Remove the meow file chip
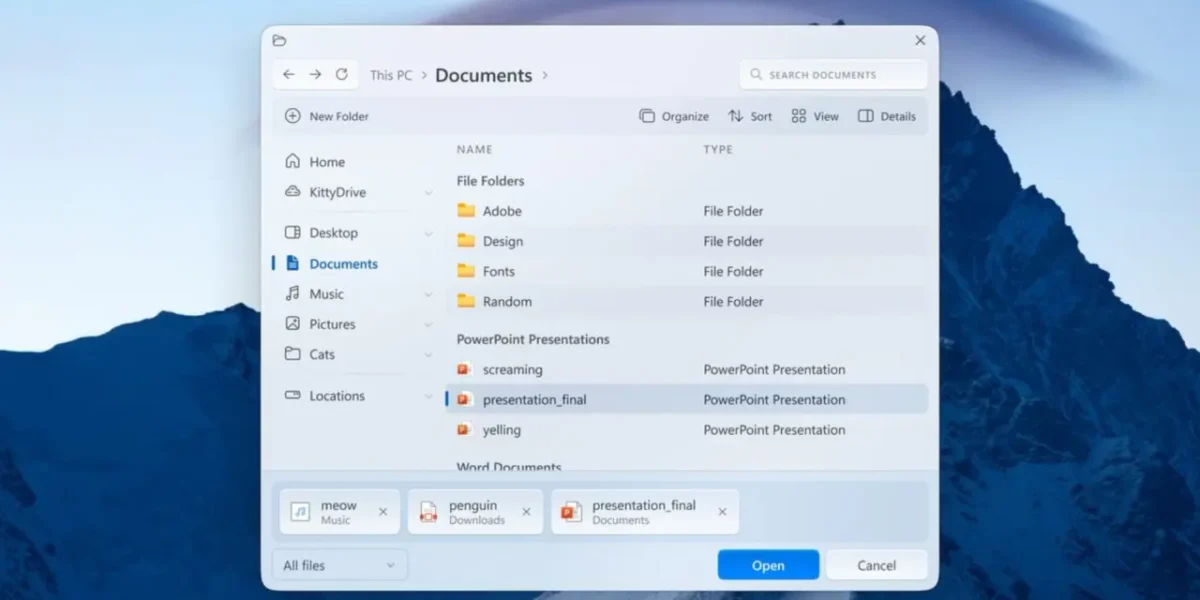The width and height of the screenshot is (1200, 600). [x=383, y=512]
